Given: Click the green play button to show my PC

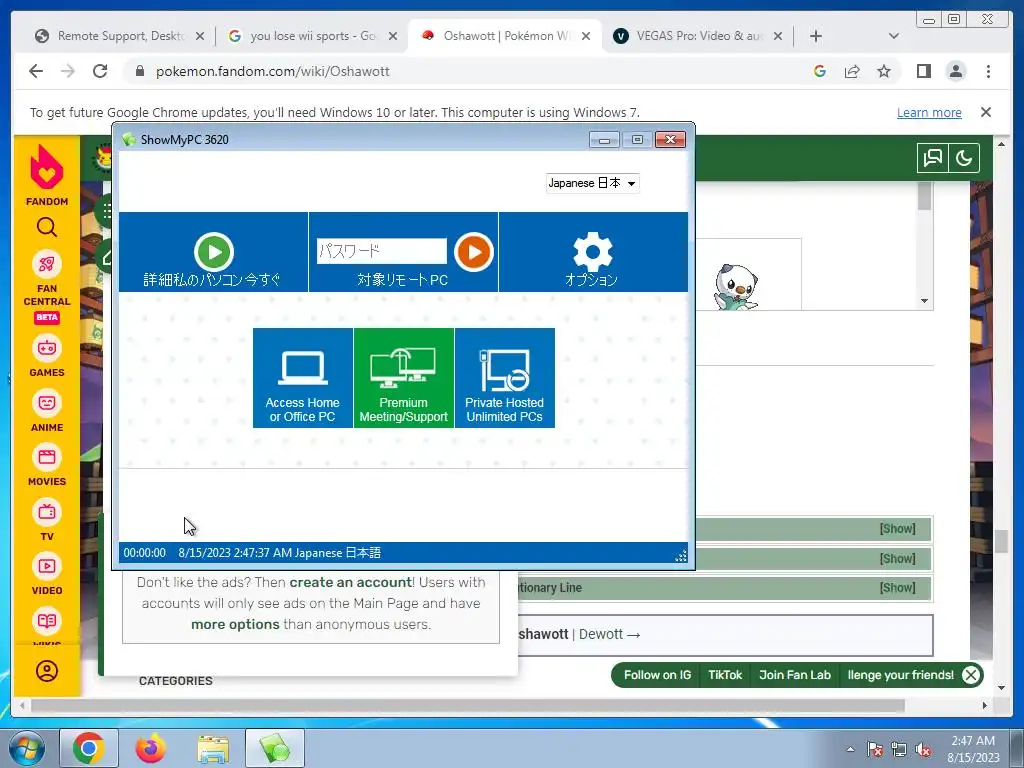Looking at the screenshot, I should (x=214, y=251).
